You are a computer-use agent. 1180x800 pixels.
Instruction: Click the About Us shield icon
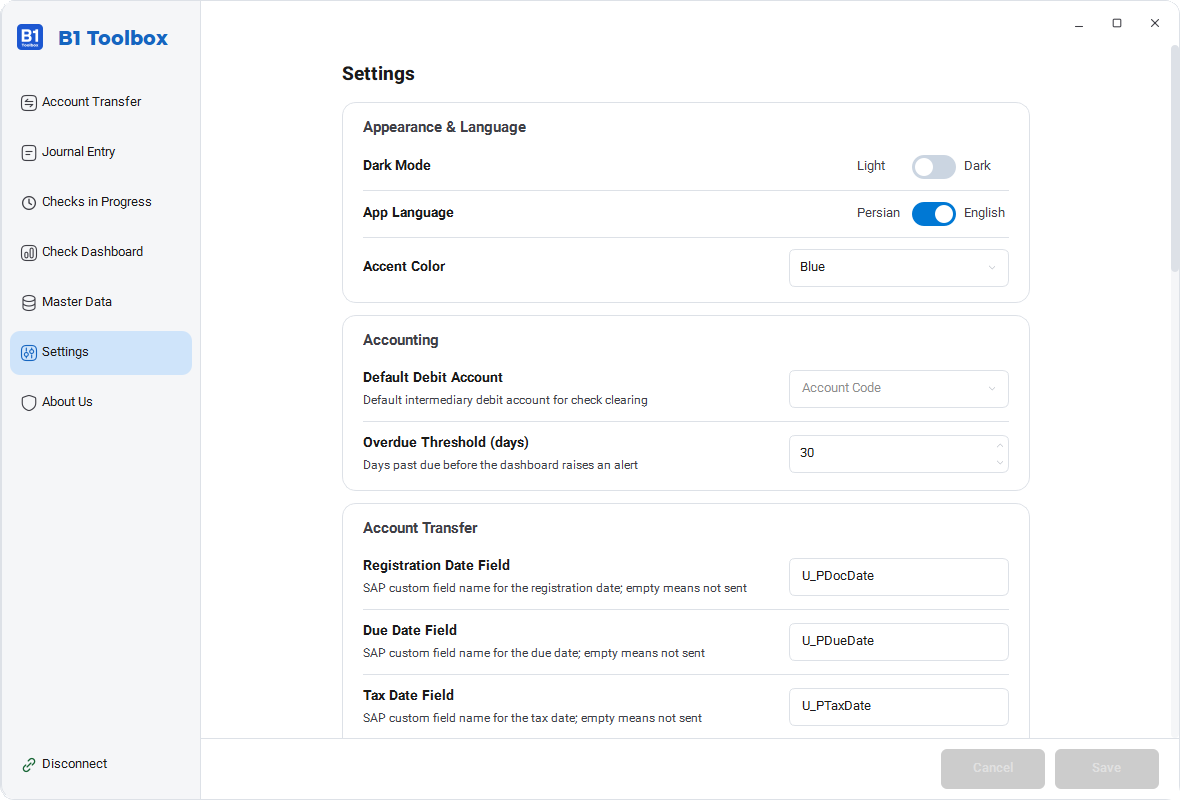click(x=29, y=403)
